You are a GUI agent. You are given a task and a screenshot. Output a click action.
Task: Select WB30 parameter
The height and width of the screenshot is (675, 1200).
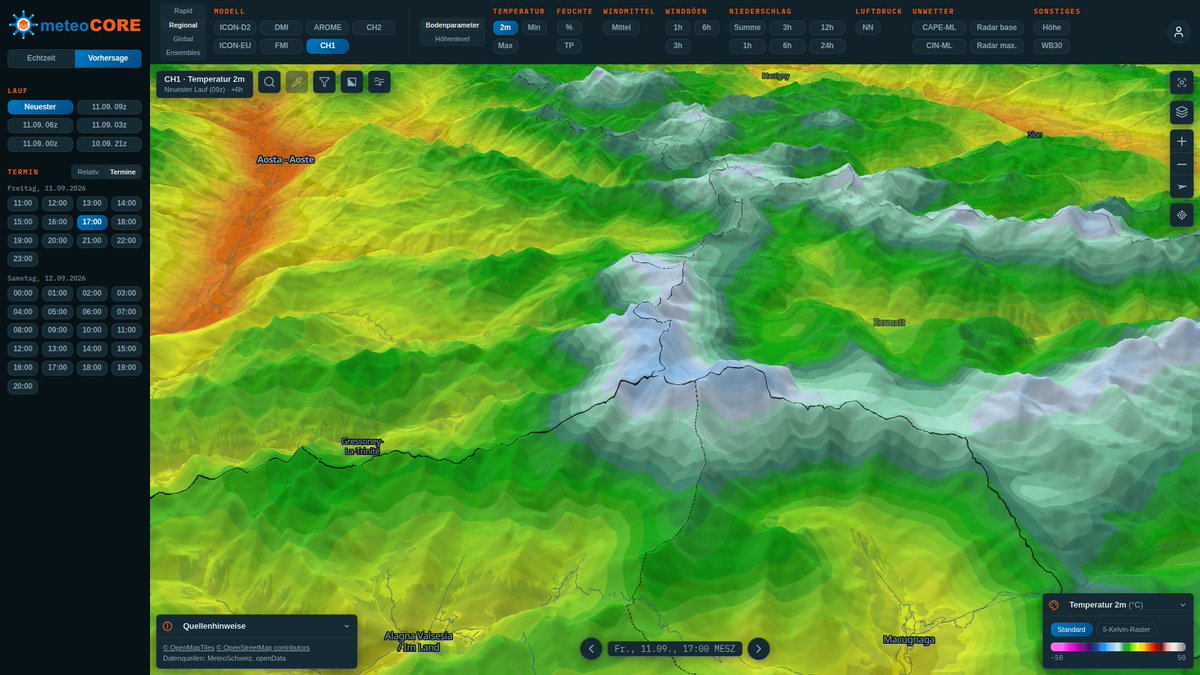1052,46
